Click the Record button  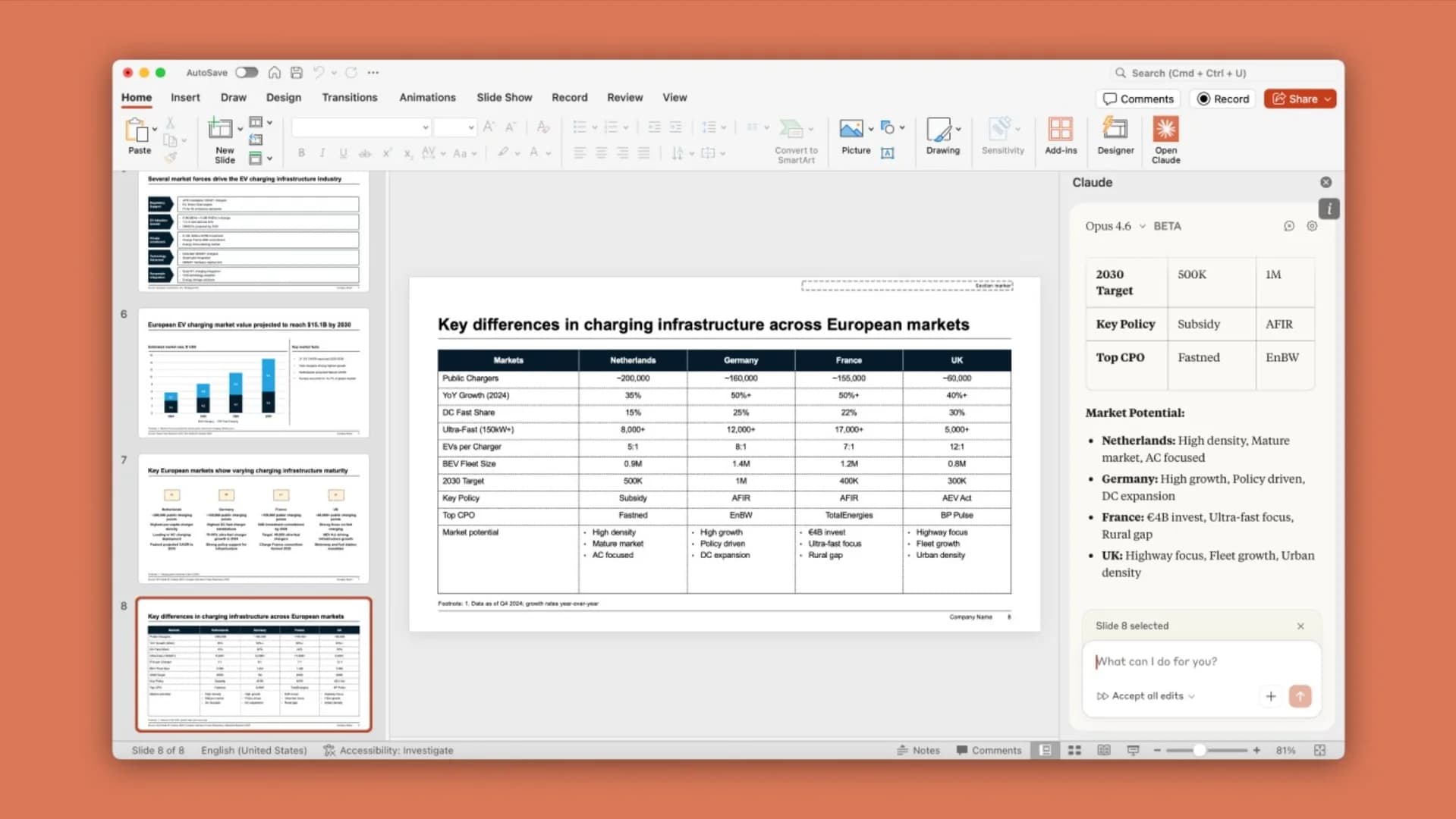(1222, 99)
